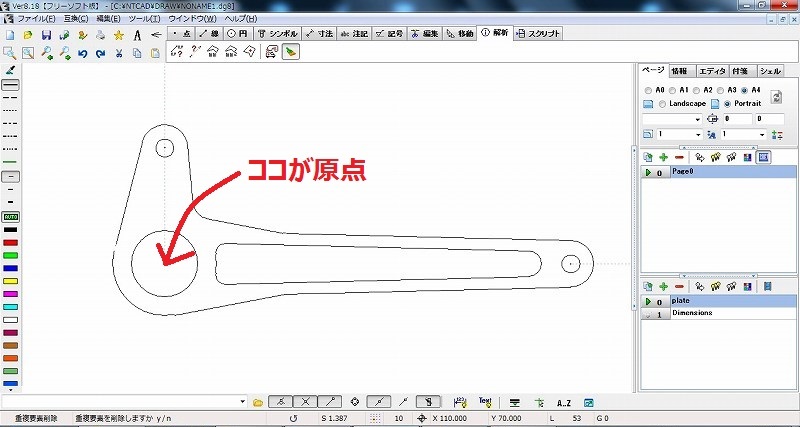Viewport: 800px width, 427px height.
Task: Open the ファイル(F) menu
Action: (x=36, y=19)
